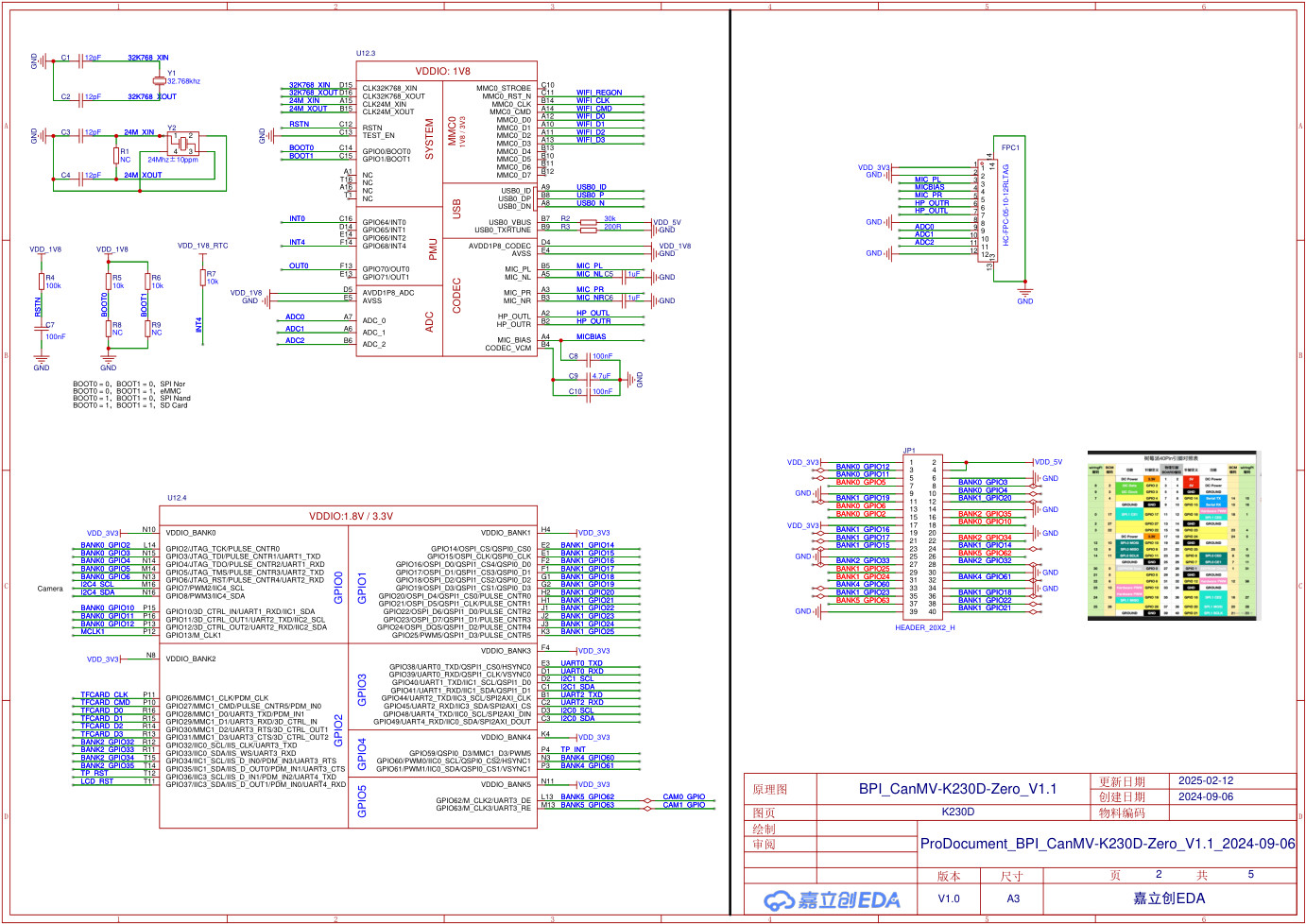Click the K230D page name cell
Screen dimensions: 1306x924
(x=958, y=812)
